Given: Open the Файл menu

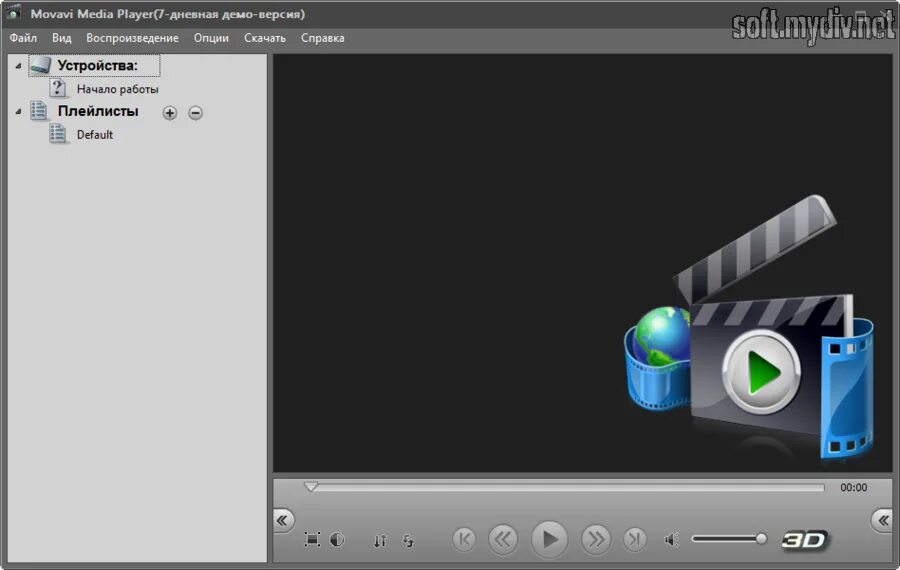Looking at the screenshot, I should click(x=23, y=38).
